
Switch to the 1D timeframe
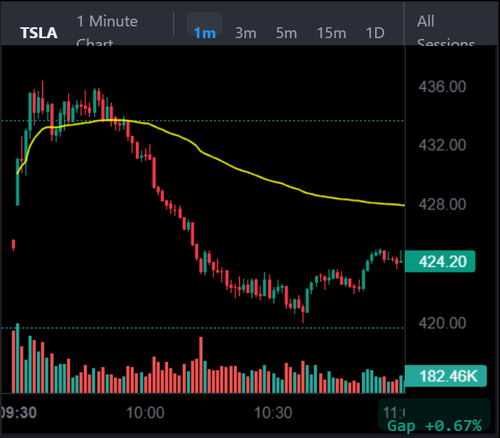375,33
